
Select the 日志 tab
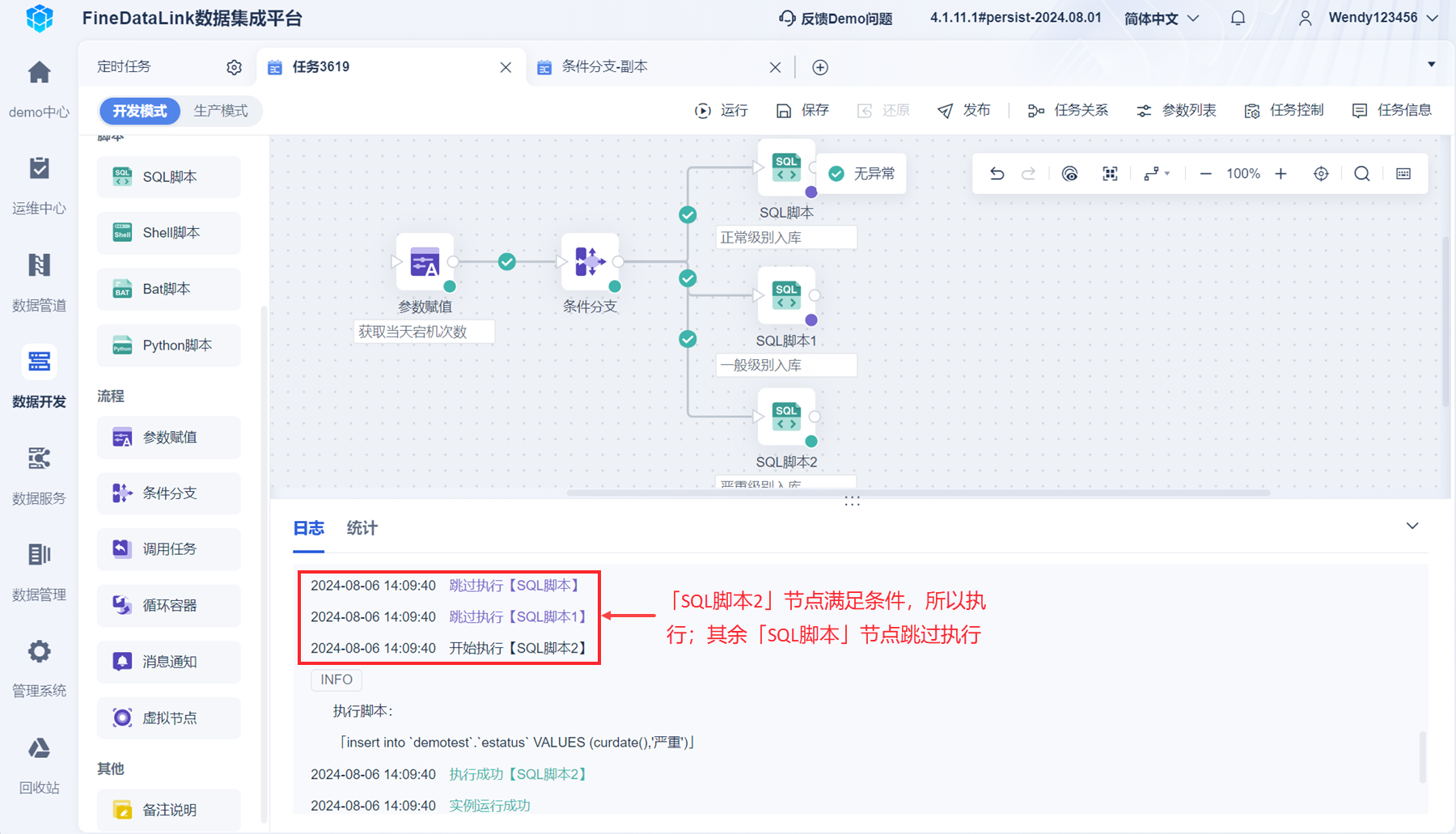pyautogui.click(x=308, y=528)
